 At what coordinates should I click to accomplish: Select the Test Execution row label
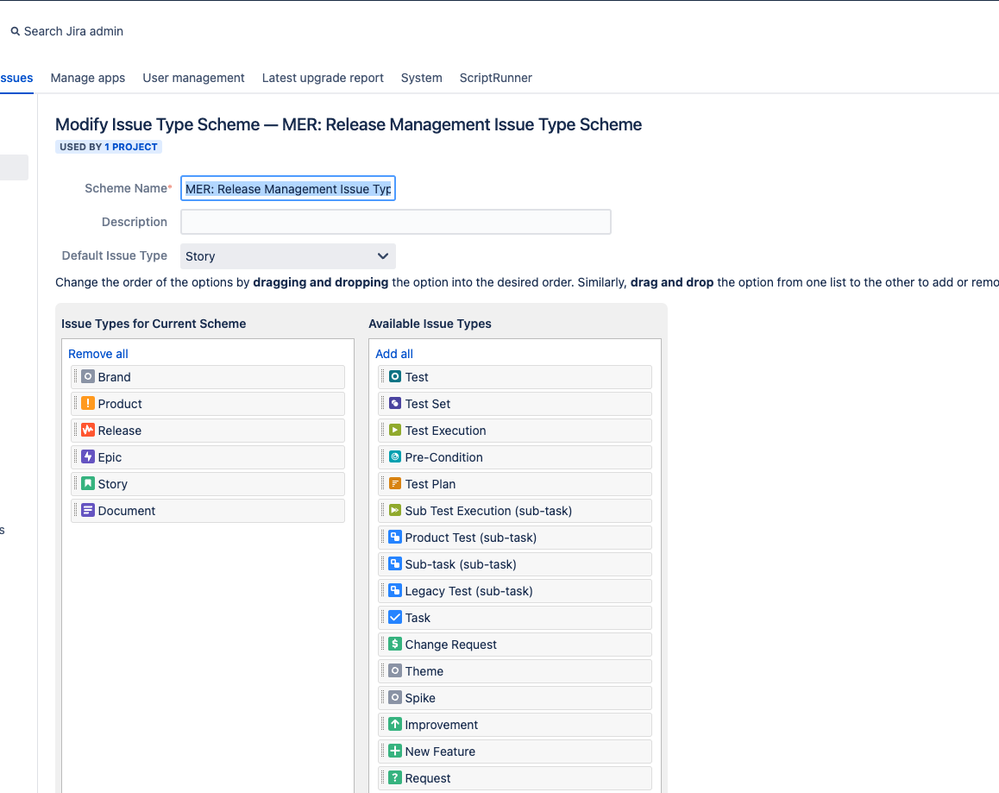click(x=445, y=431)
